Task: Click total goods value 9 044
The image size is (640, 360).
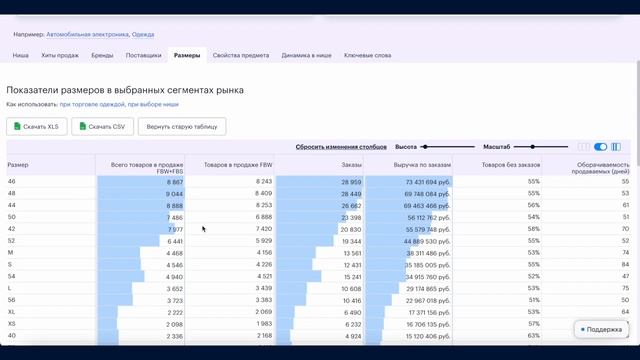Action: point(174,194)
